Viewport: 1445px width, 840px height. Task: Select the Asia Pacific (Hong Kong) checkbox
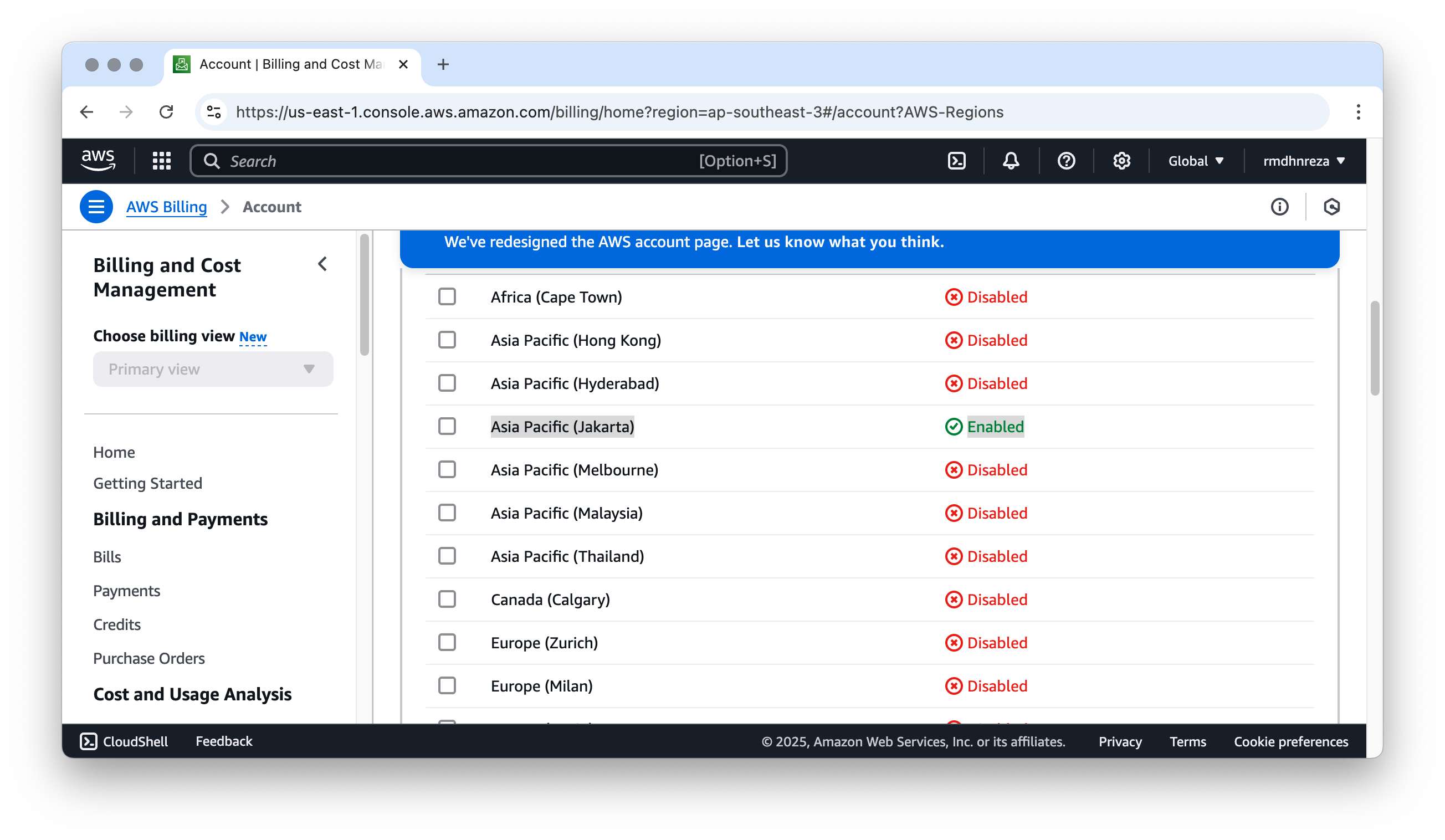click(x=447, y=340)
